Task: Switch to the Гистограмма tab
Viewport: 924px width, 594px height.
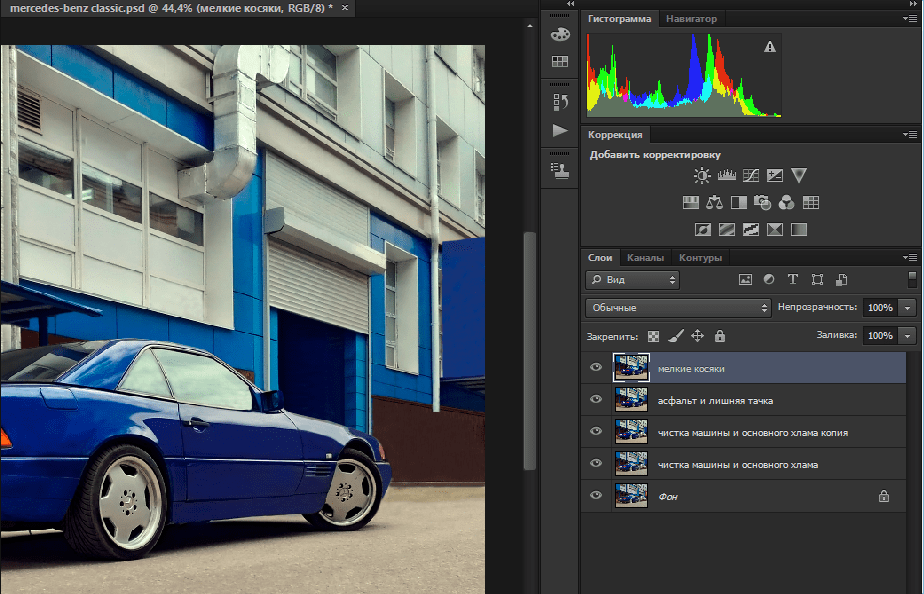Action: pyautogui.click(x=619, y=19)
